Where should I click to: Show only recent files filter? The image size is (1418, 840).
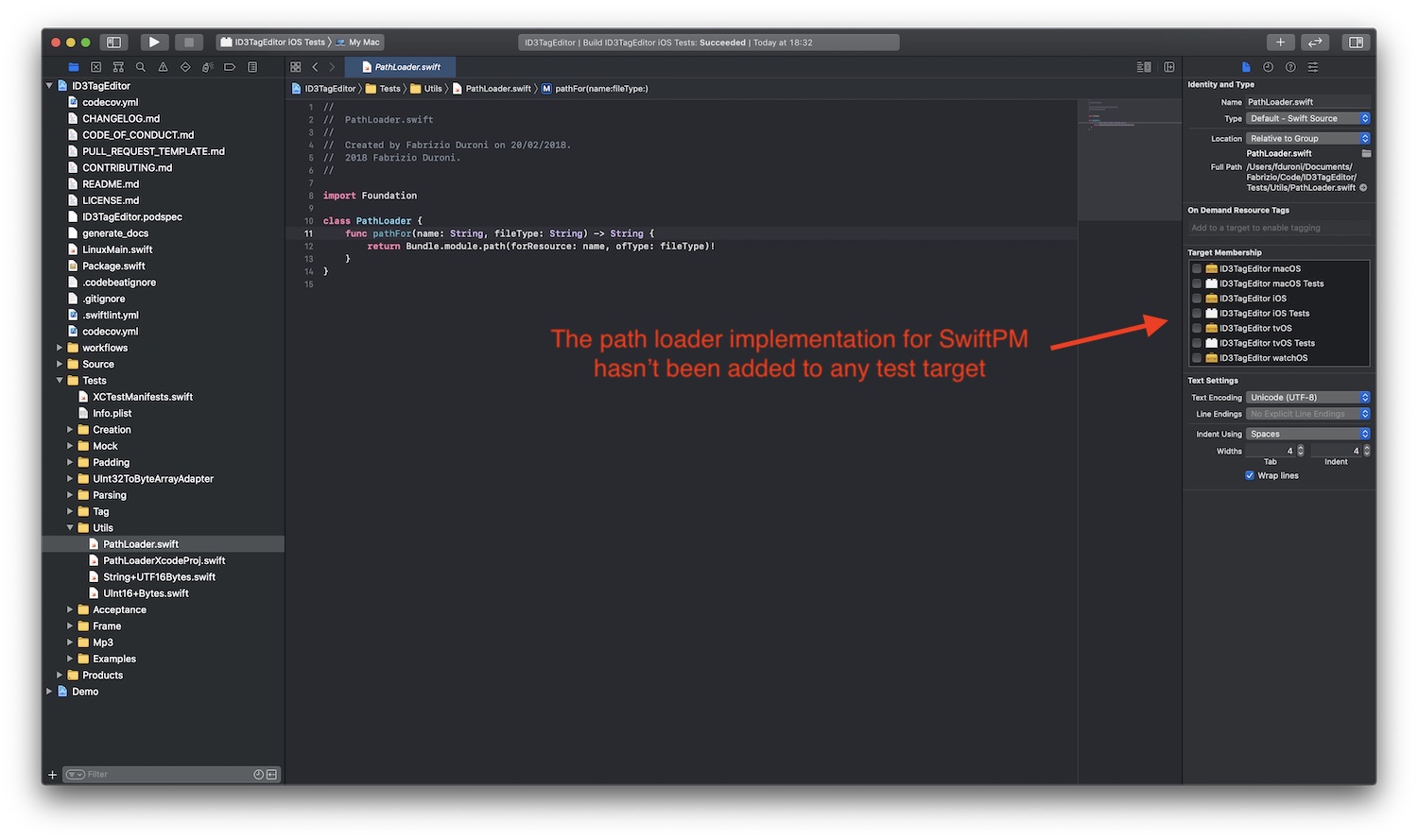(258, 775)
